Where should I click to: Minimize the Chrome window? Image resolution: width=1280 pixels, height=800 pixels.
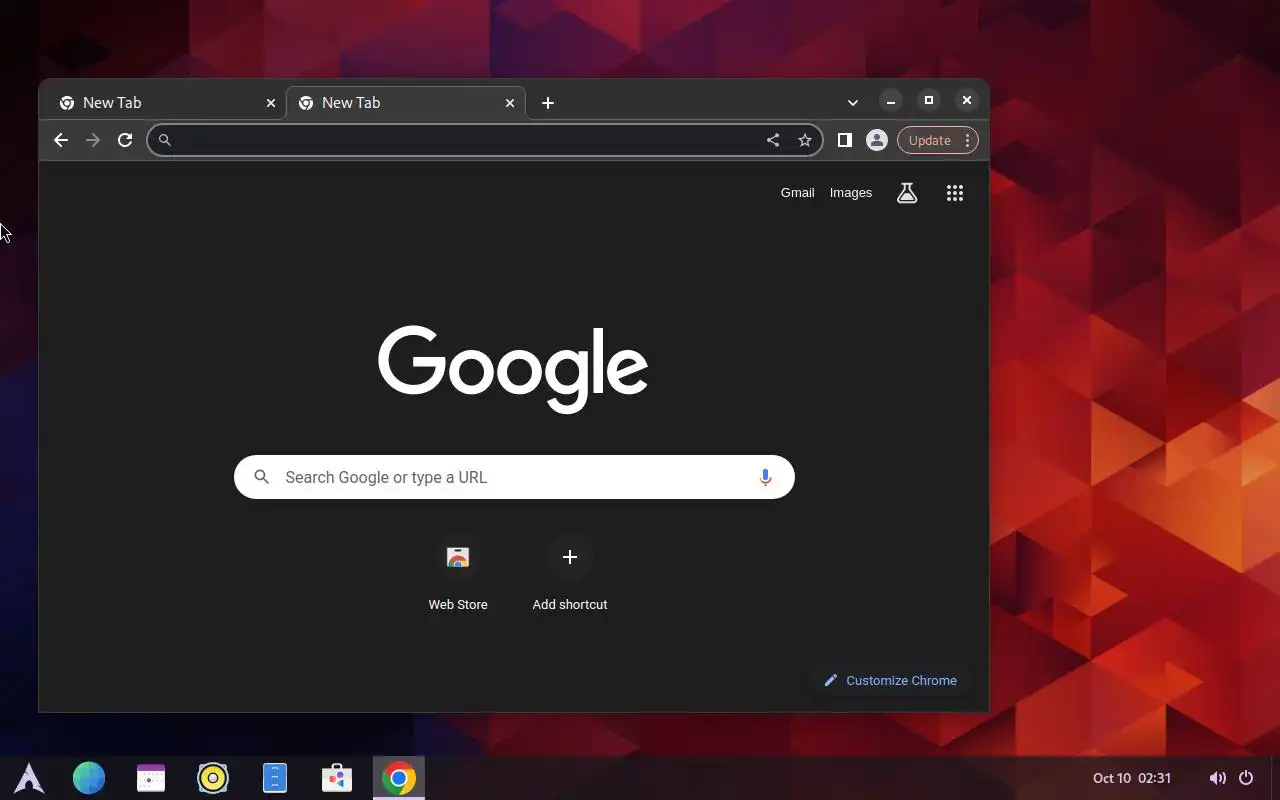(x=891, y=101)
